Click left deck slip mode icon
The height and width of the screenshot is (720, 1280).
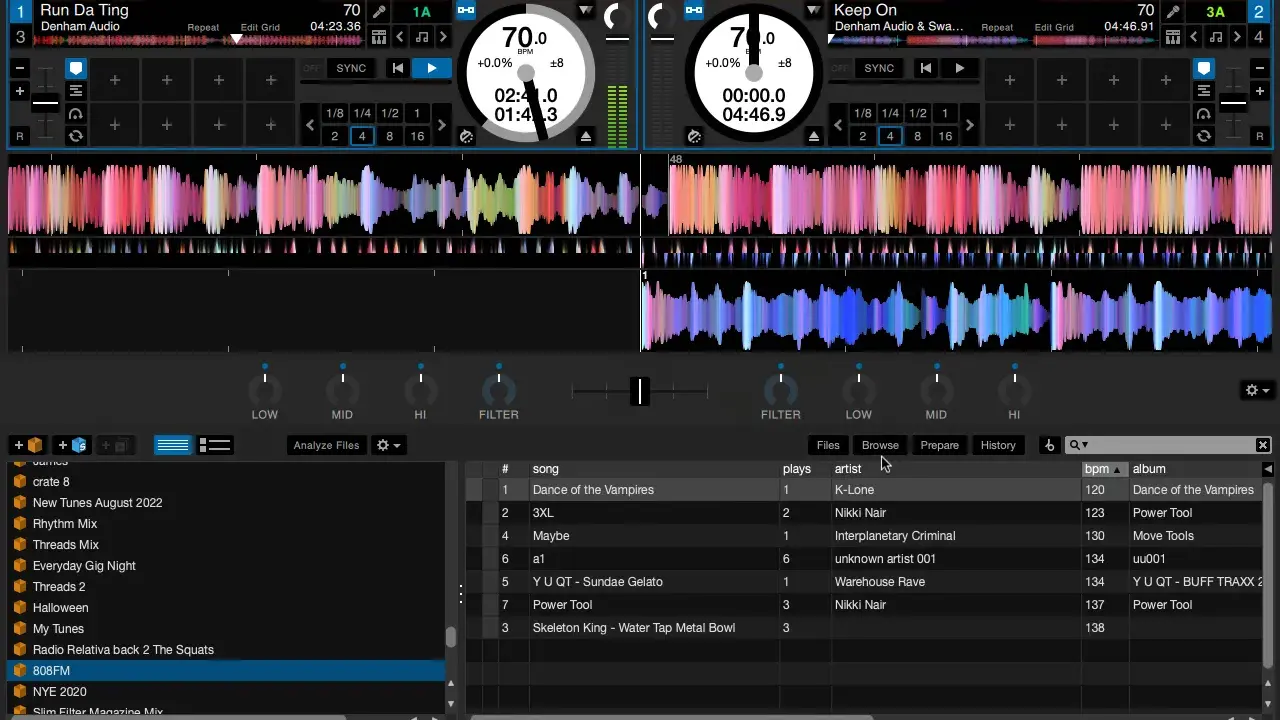[x=466, y=136]
